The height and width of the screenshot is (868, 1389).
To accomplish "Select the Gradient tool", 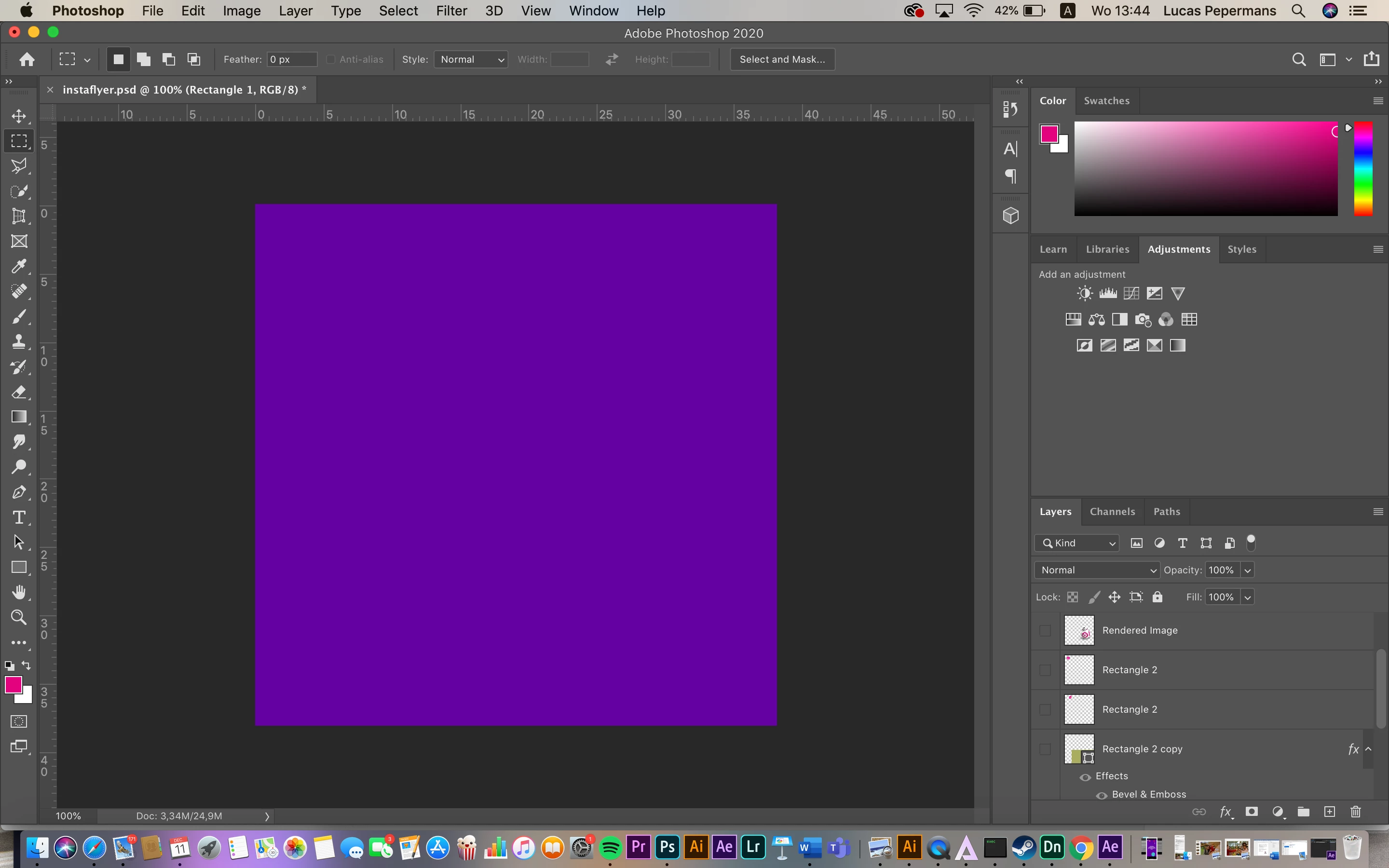I will click(x=19, y=417).
